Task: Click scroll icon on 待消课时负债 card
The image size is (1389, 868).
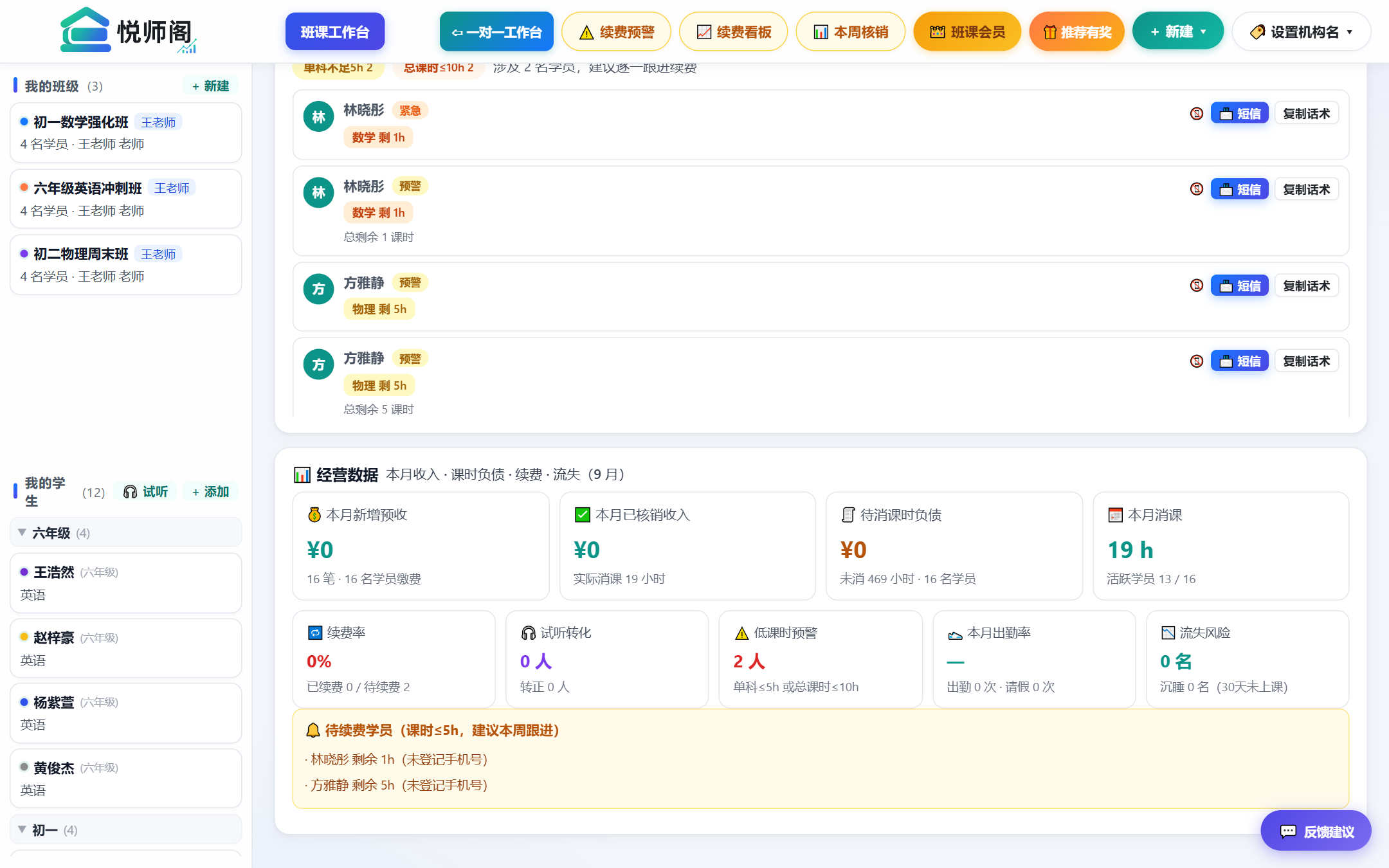Action: (848, 515)
